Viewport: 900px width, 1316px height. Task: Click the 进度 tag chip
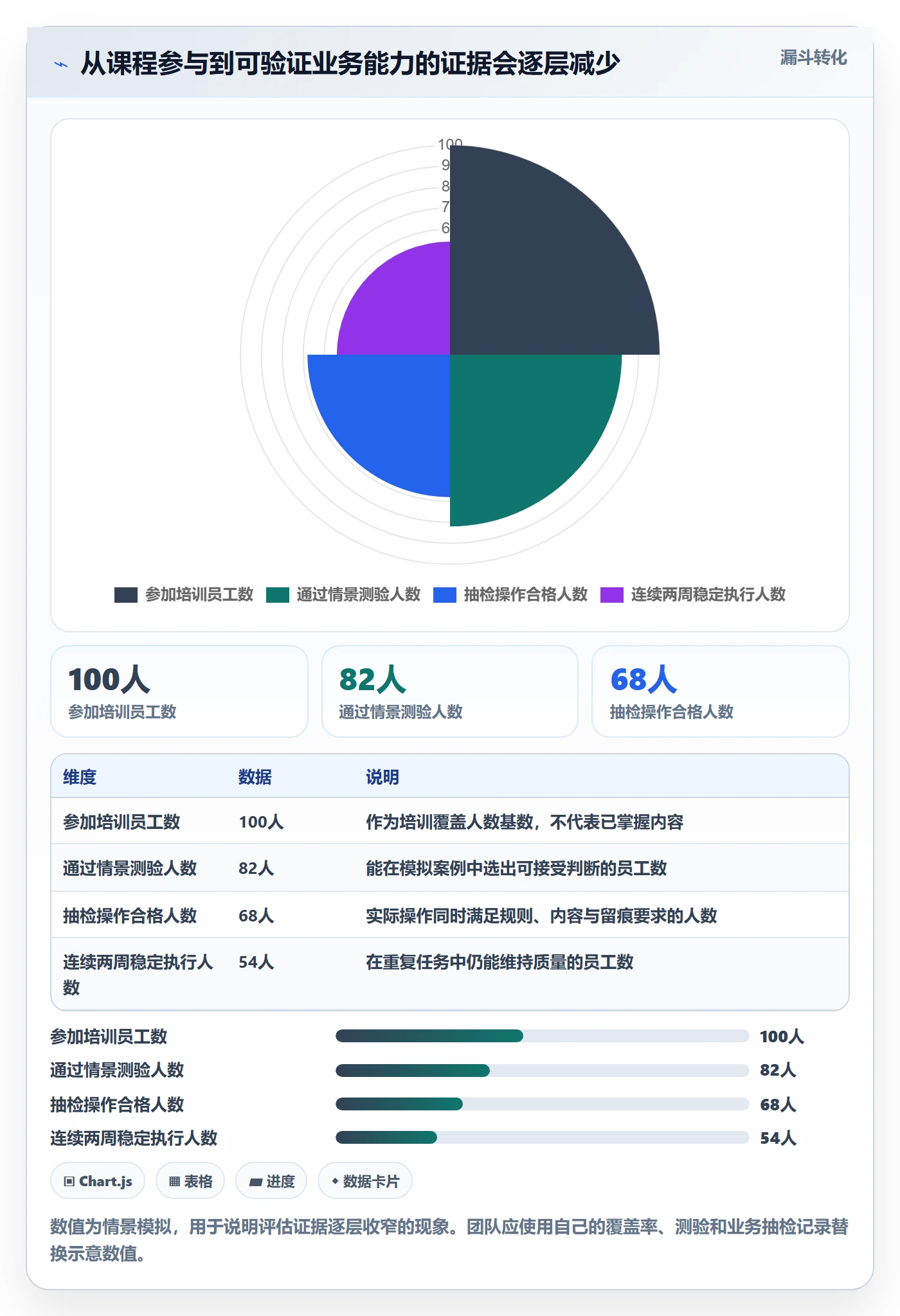pos(271,1181)
